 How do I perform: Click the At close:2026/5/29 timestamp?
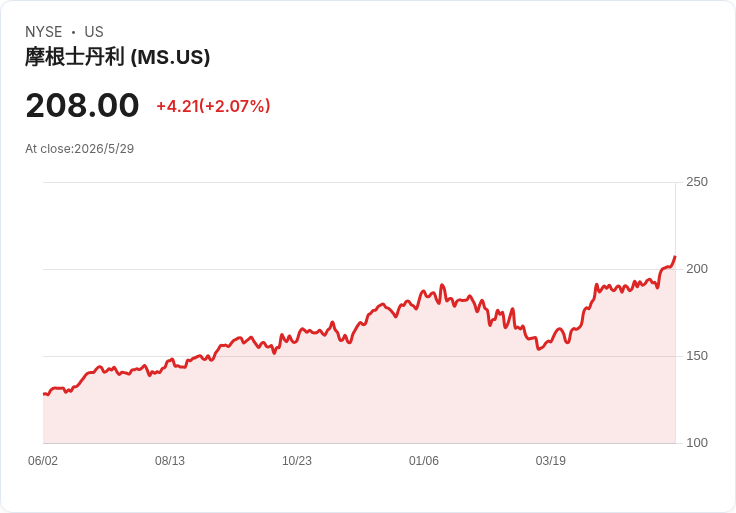79,149
